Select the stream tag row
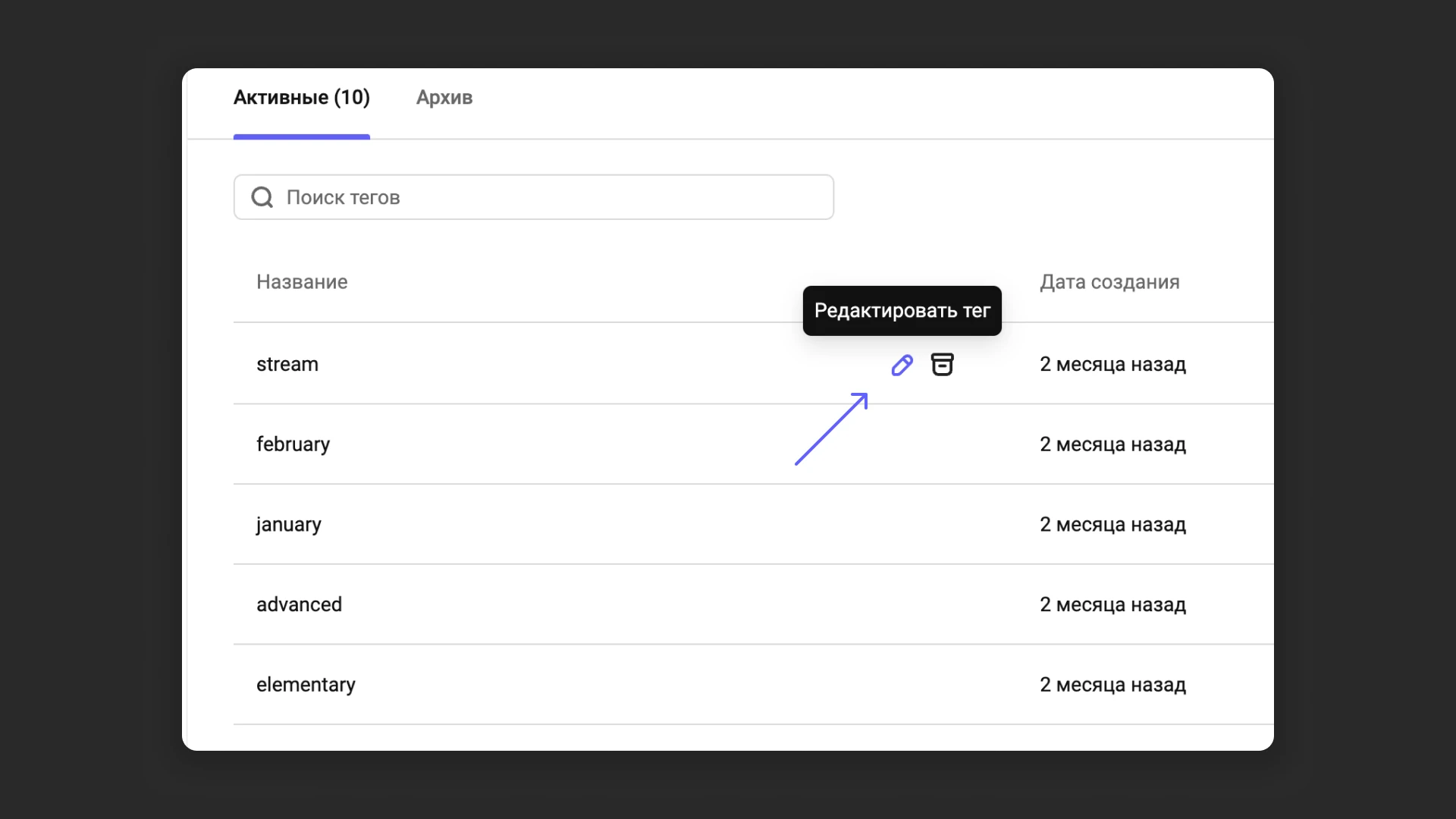1456x819 pixels. click(287, 365)
